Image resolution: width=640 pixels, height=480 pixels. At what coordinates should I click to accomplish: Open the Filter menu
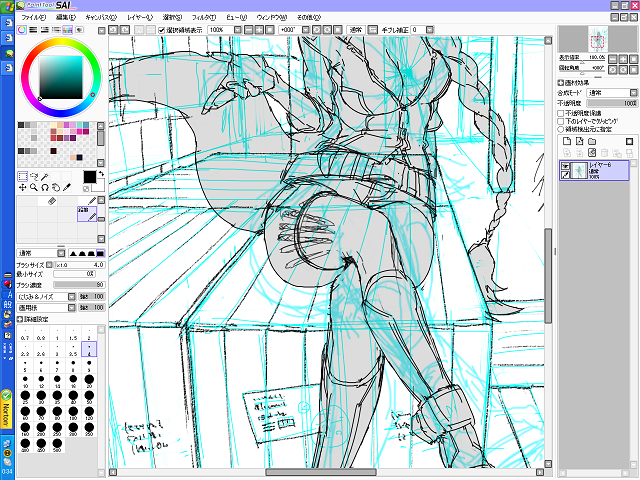pos(204,18)
